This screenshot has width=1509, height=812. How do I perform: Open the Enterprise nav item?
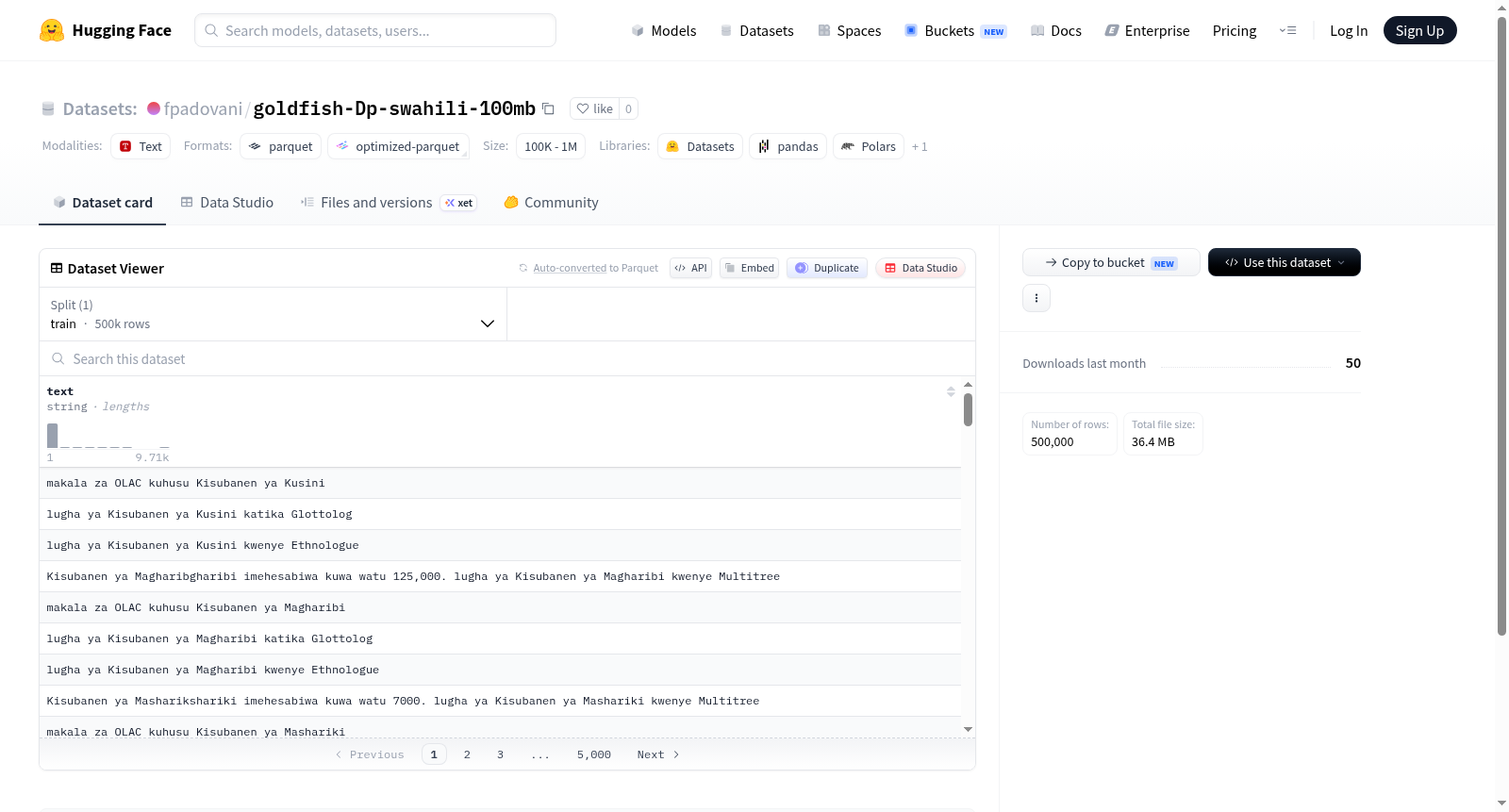[1147, 30]
